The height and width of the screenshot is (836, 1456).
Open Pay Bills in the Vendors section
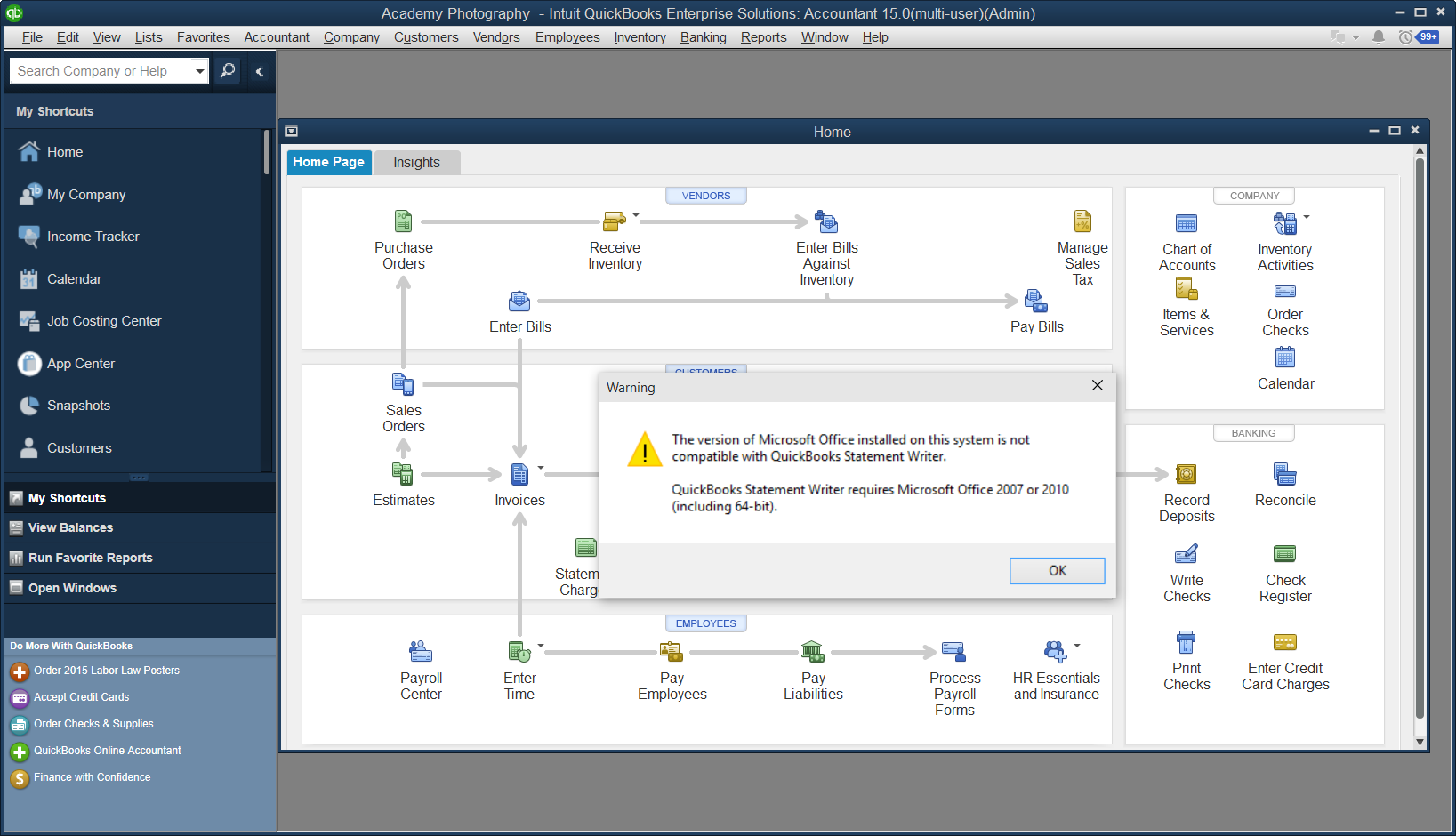coord(1034,301)
